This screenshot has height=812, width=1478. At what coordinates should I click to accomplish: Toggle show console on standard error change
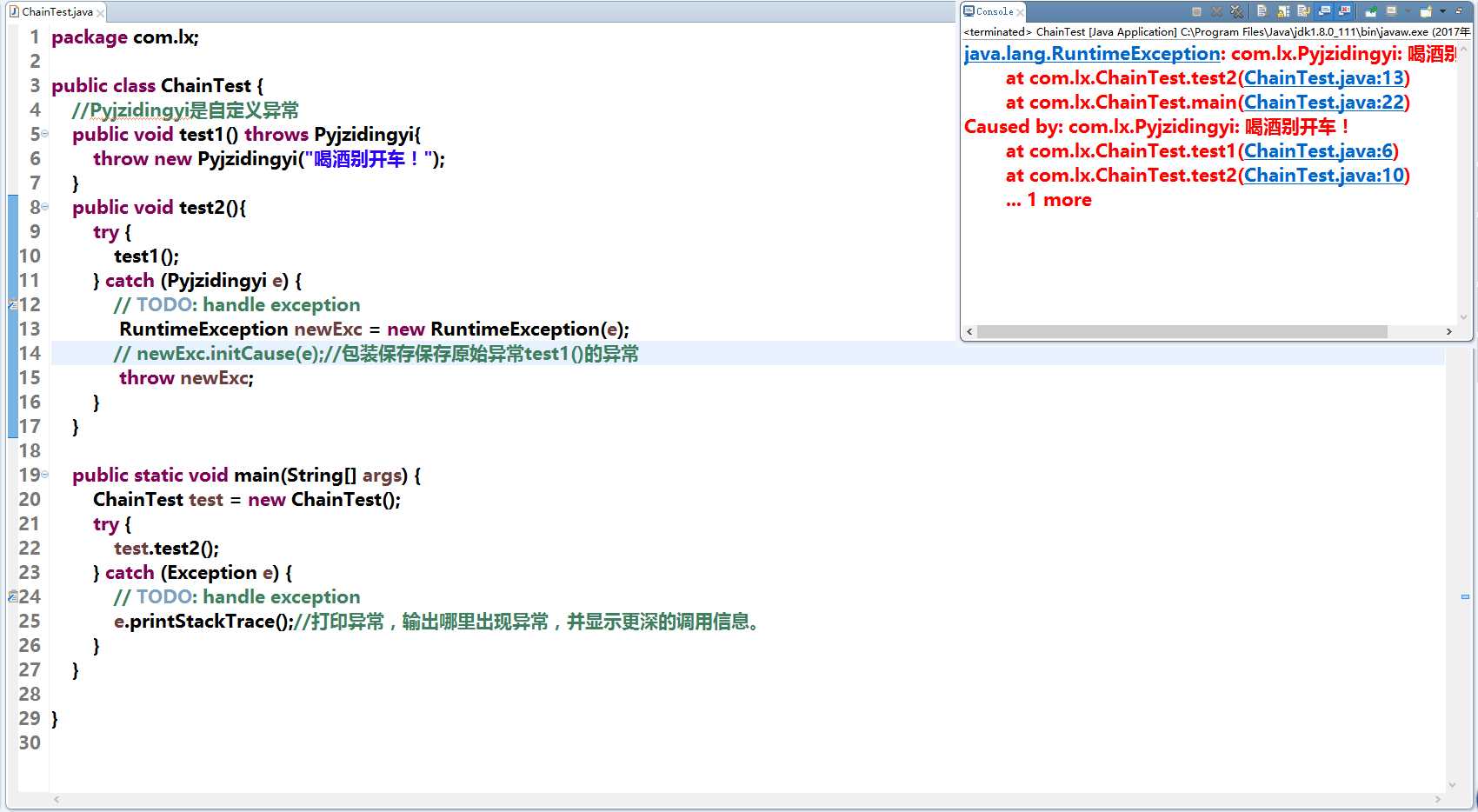[1344, 11]
